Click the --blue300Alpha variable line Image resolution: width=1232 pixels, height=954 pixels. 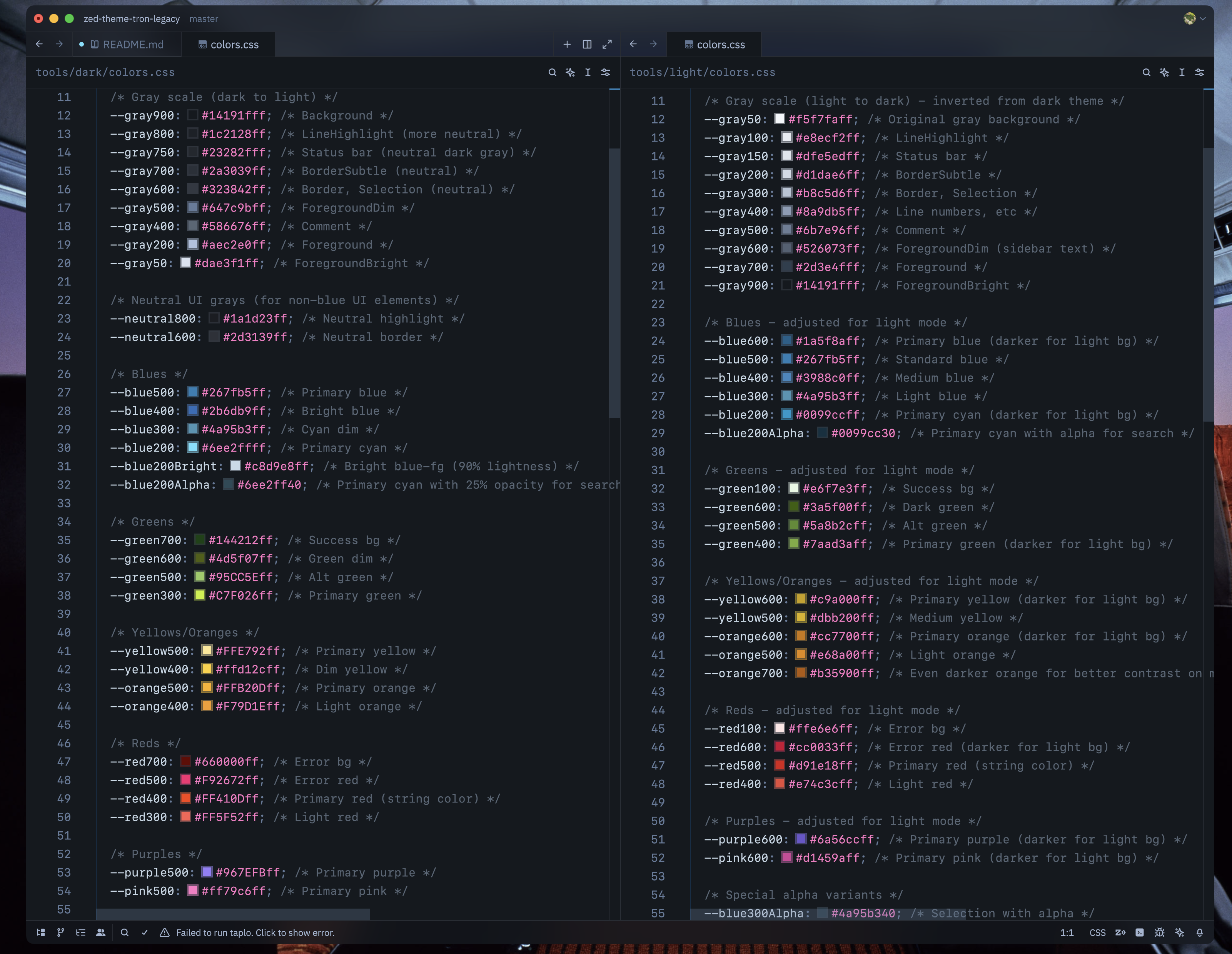pyautogui.click(x=899, y=913)
